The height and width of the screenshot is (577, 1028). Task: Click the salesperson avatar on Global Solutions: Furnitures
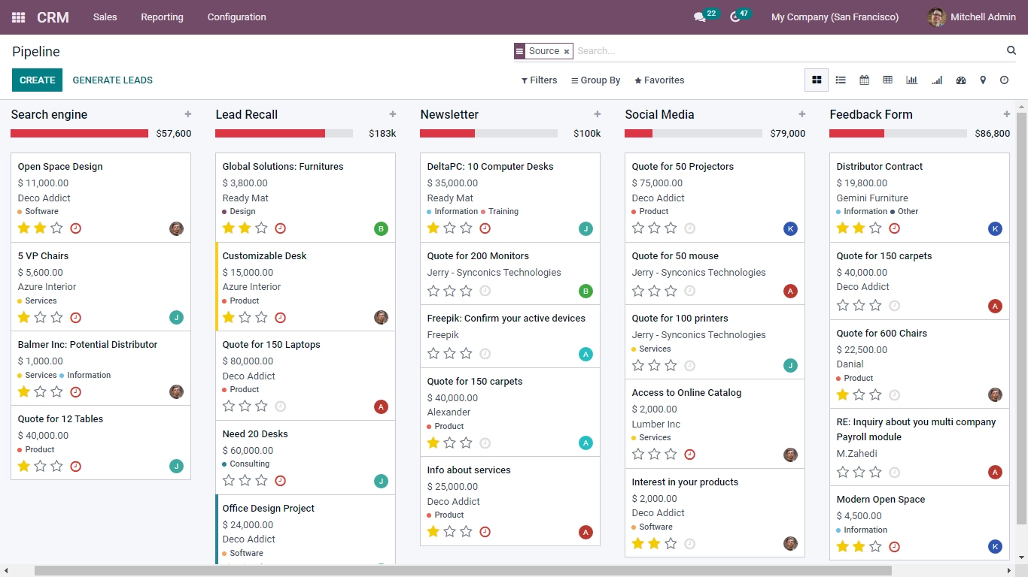pos(381,229)
